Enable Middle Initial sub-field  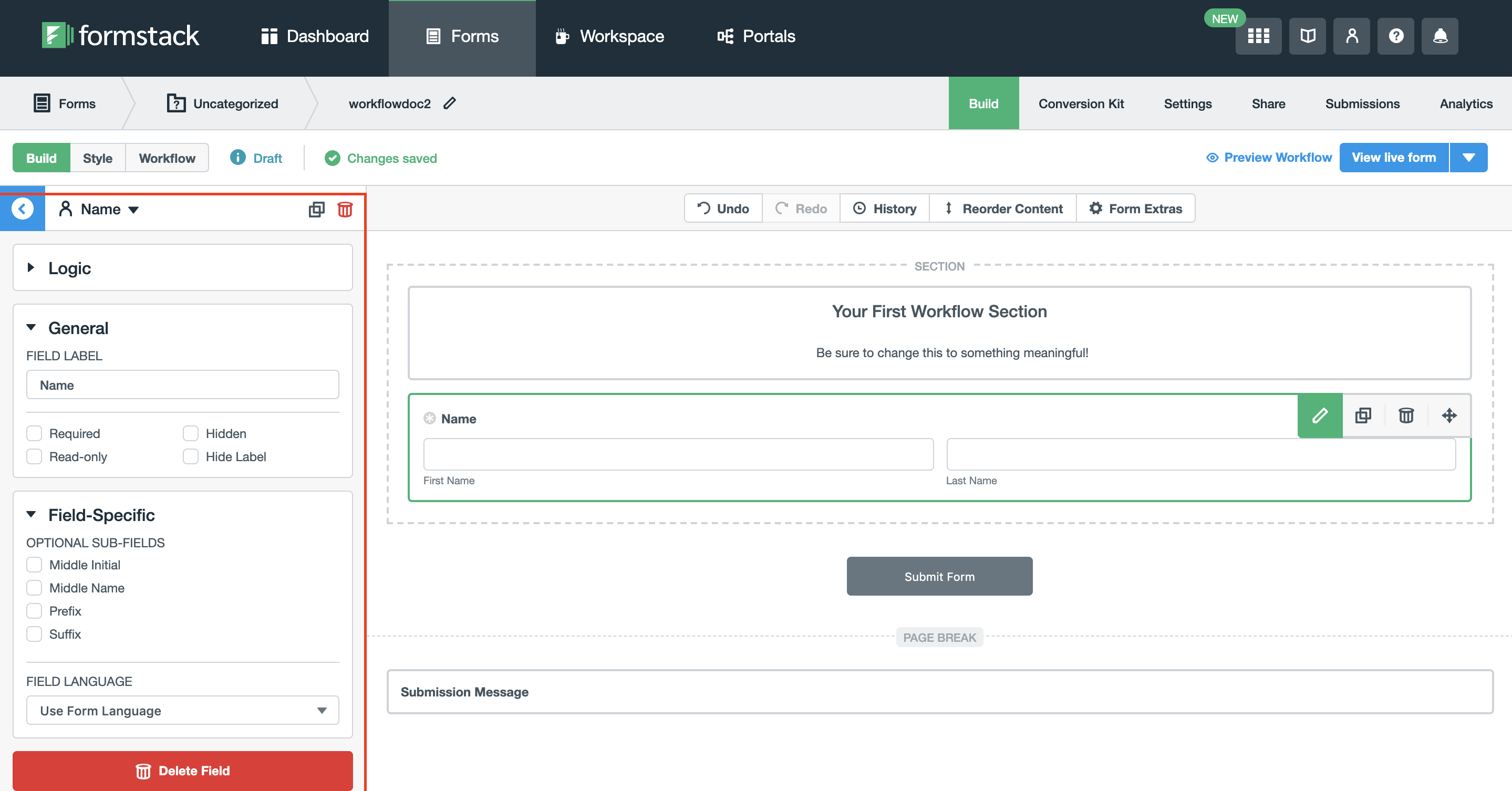(34, 565)
